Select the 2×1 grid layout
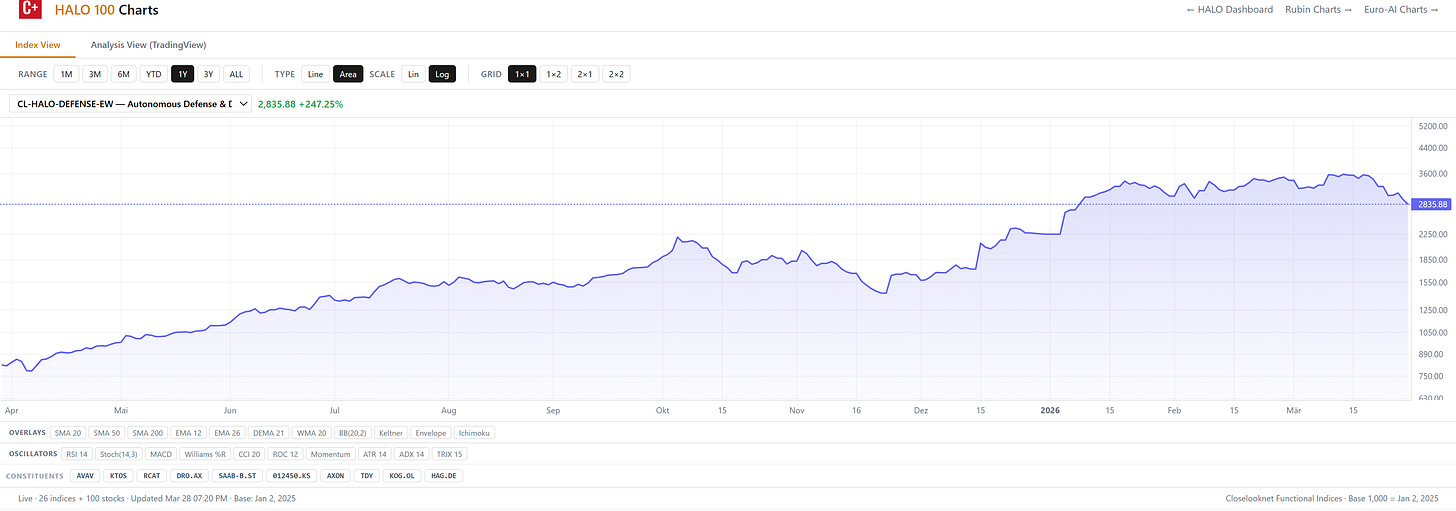 585,74
